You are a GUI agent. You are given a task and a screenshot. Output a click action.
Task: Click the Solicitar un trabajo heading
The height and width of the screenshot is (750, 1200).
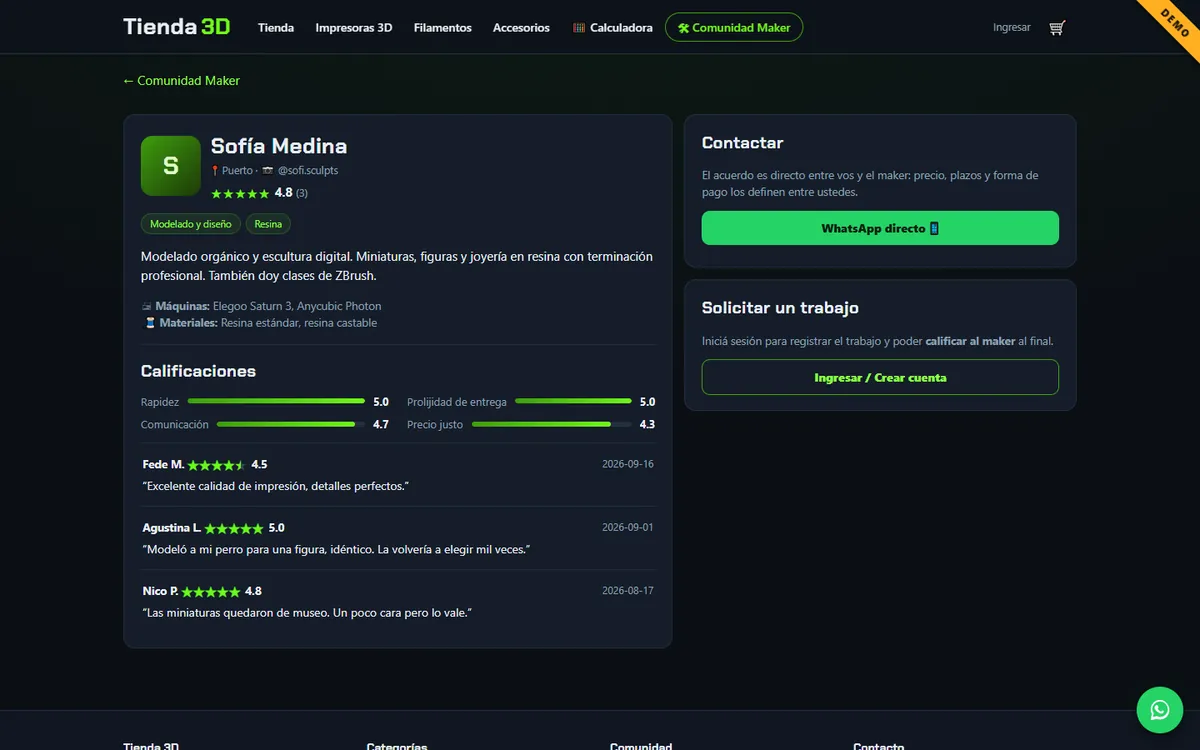pyautogui.click(x=780, y=308)
